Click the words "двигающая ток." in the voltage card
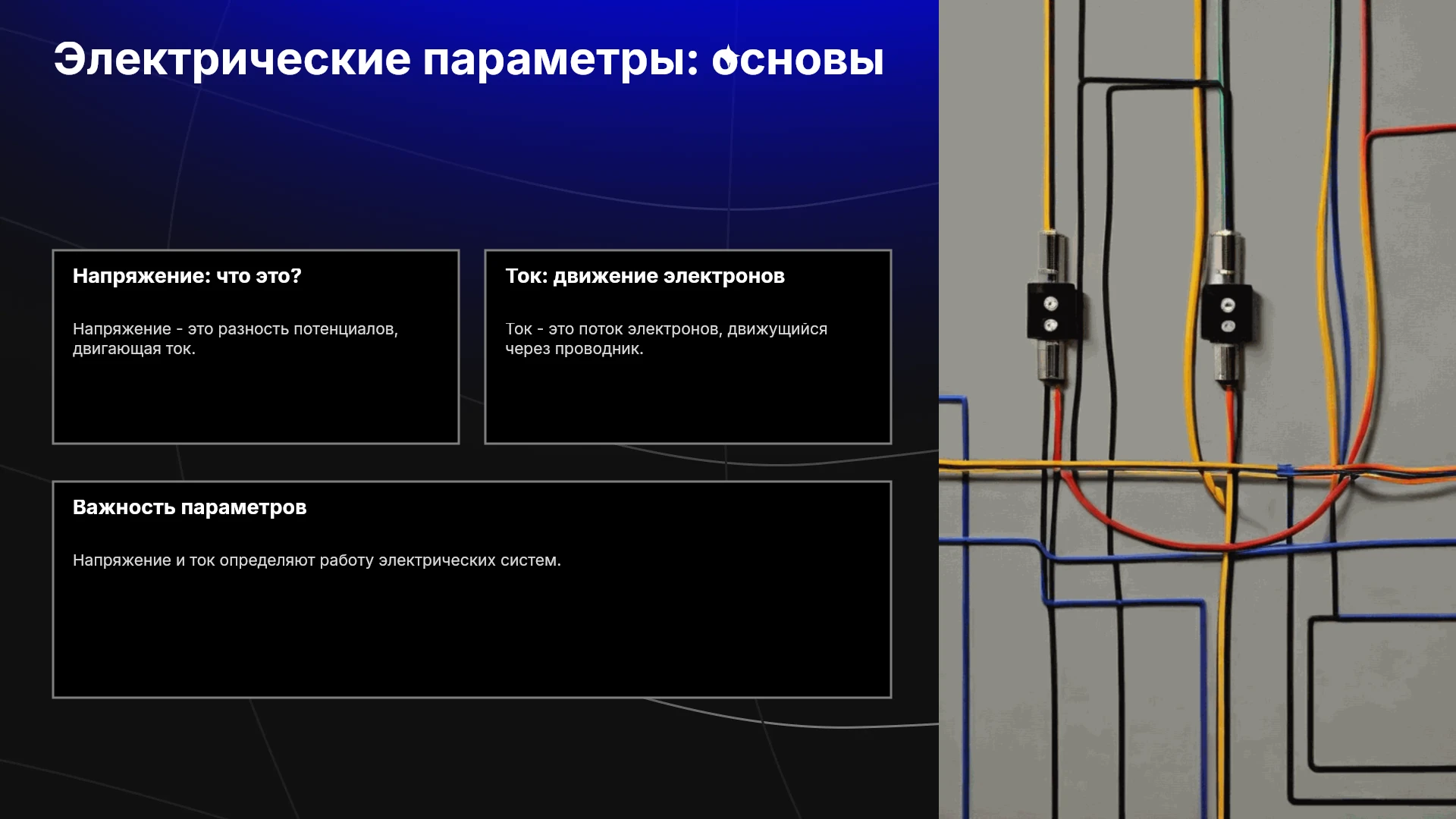The width and height of the screenshot is (1456, 819). [134, 349]
